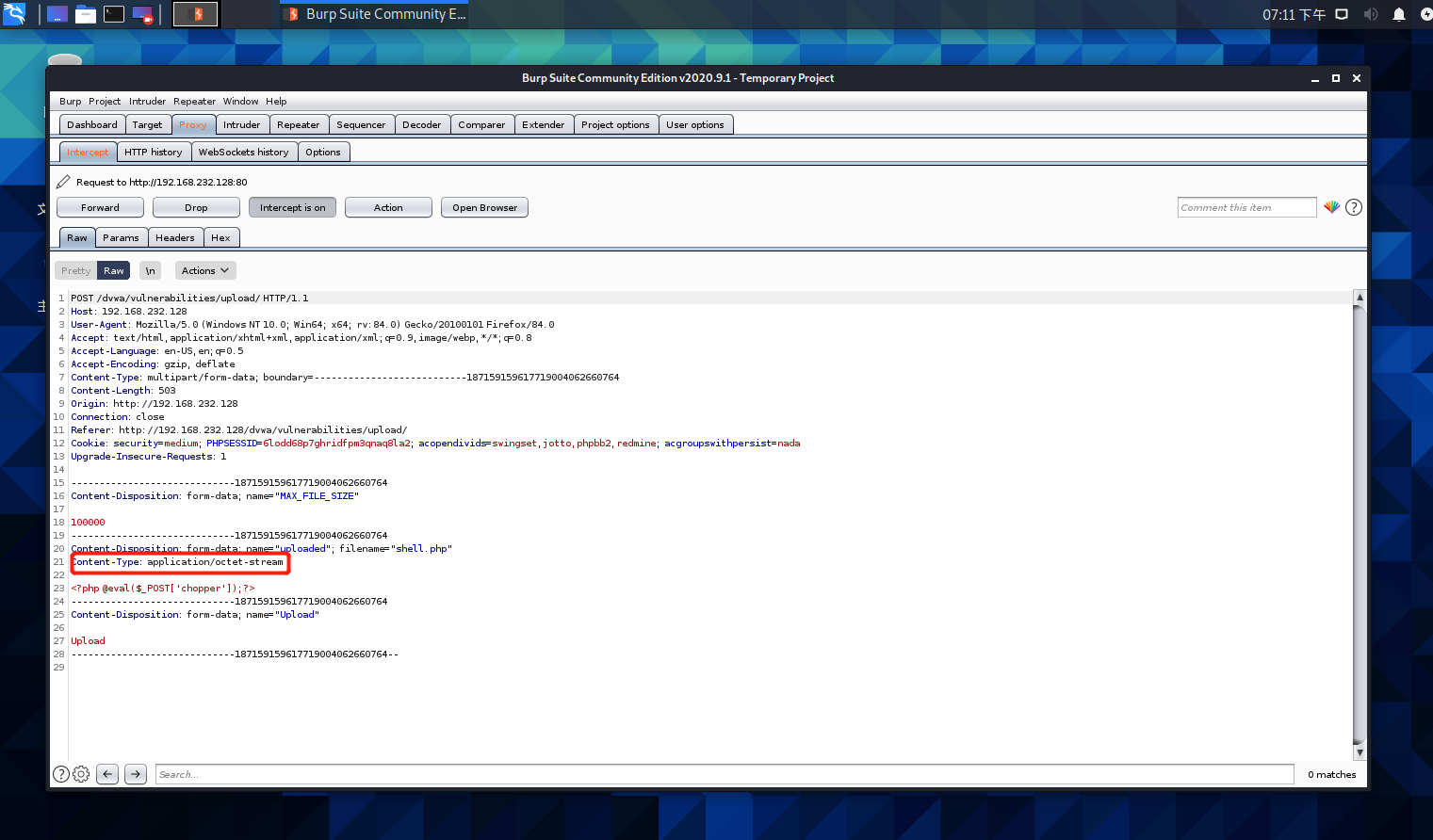Drop the intercepted request

pos(196,207)
